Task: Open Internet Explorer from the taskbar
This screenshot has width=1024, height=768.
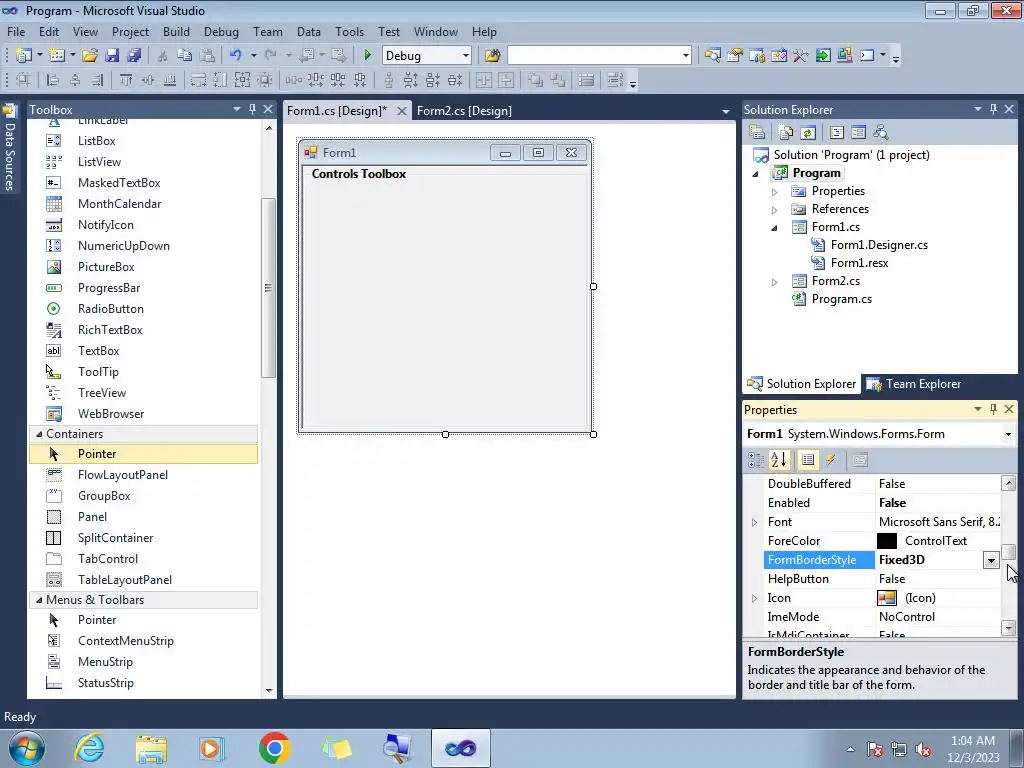Action: 89,748
